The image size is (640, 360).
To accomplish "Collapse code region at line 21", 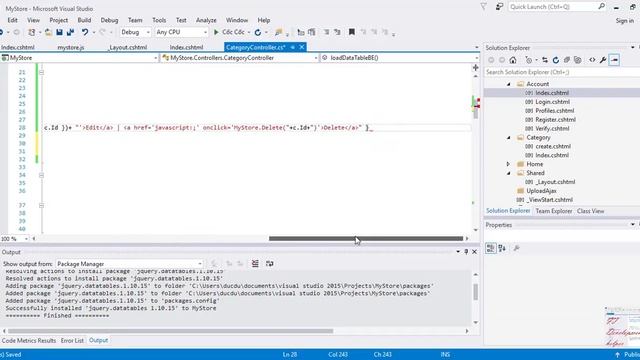I will (41, 72).
